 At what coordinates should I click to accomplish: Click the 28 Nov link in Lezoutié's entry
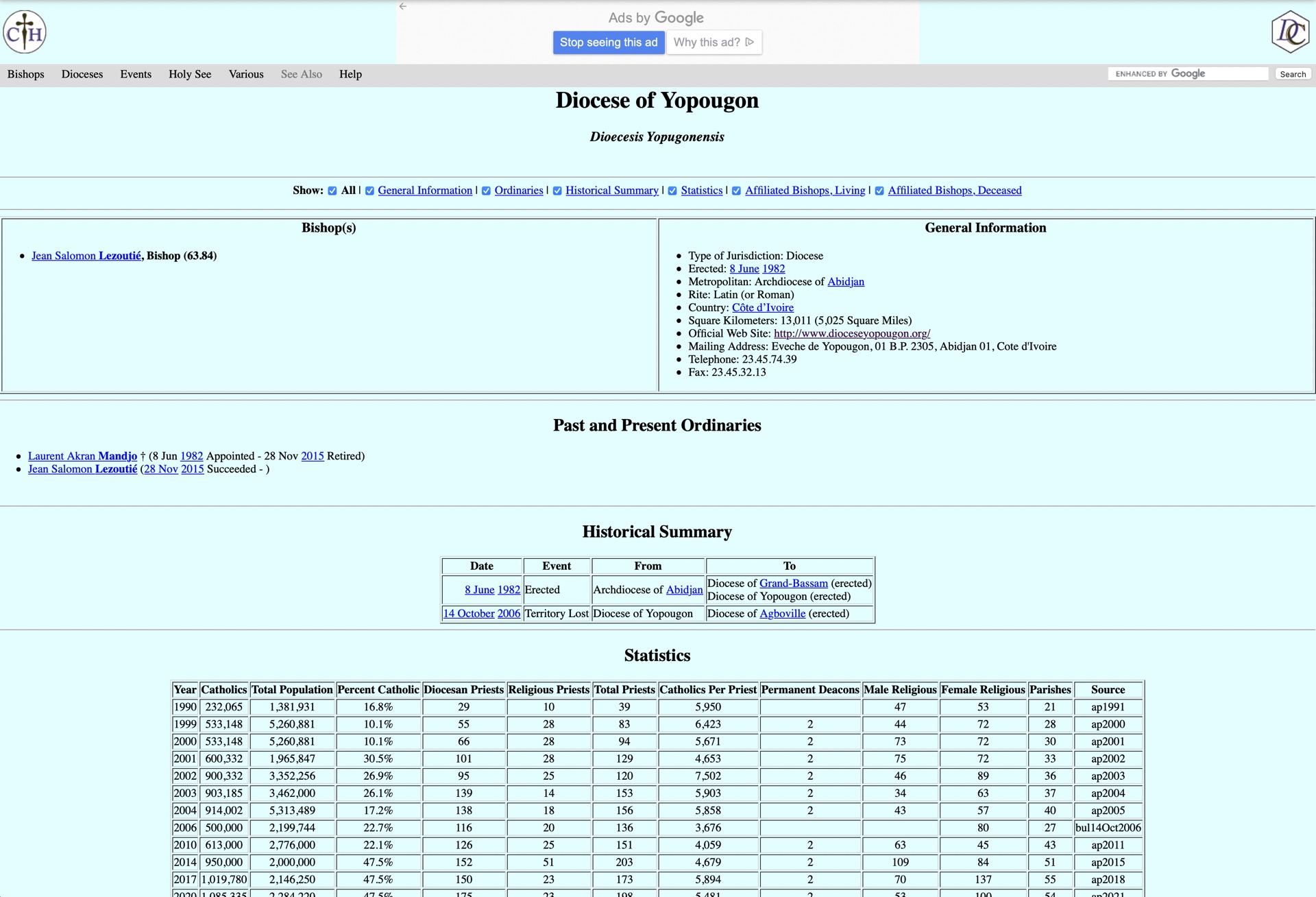coord(161,469)
